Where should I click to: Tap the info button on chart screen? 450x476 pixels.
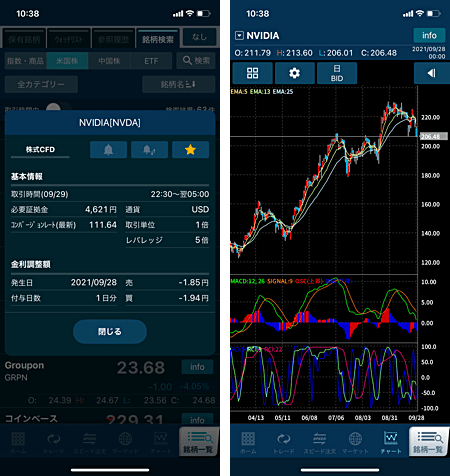(429, 35)
